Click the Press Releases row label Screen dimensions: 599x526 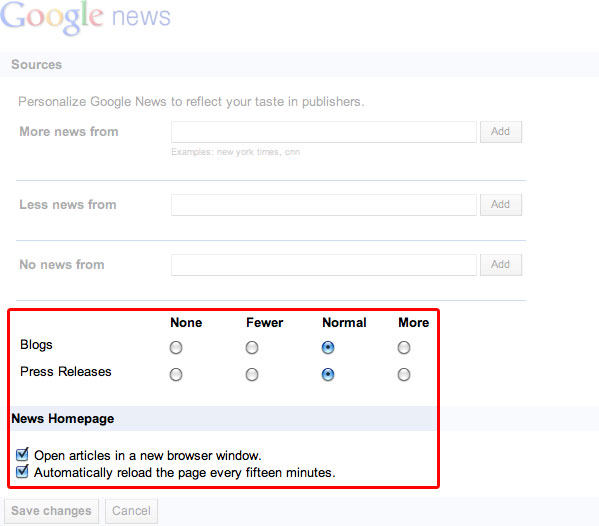pyautogui.click(x=66, y=372)
